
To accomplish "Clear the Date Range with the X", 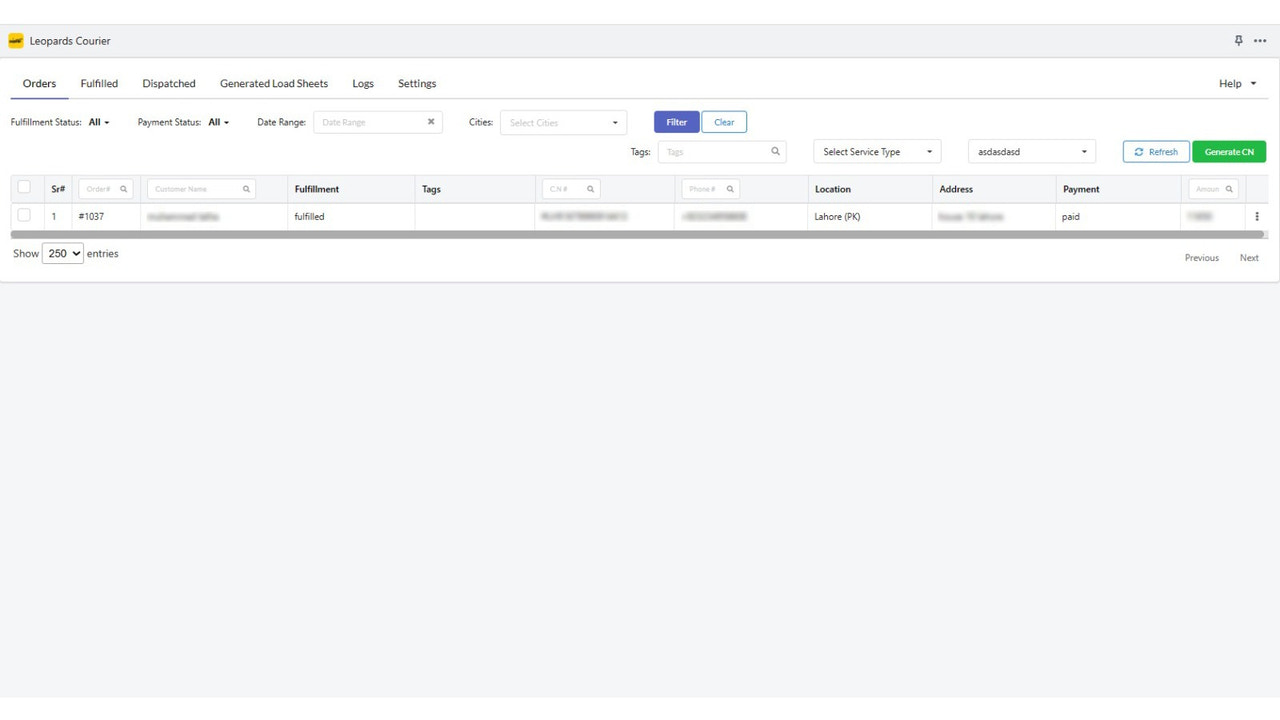I will (x=431, y=121).
